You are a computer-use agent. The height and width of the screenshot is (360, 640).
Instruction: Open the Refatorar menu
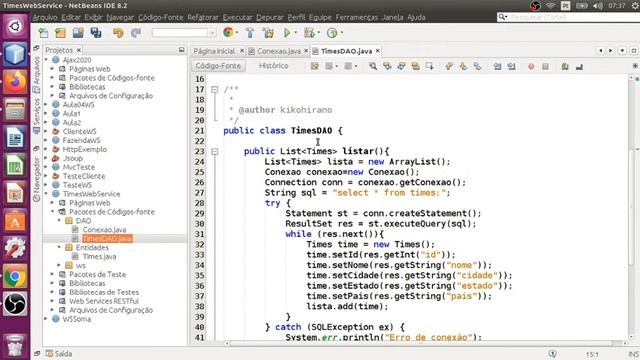[x=203, y=17]
